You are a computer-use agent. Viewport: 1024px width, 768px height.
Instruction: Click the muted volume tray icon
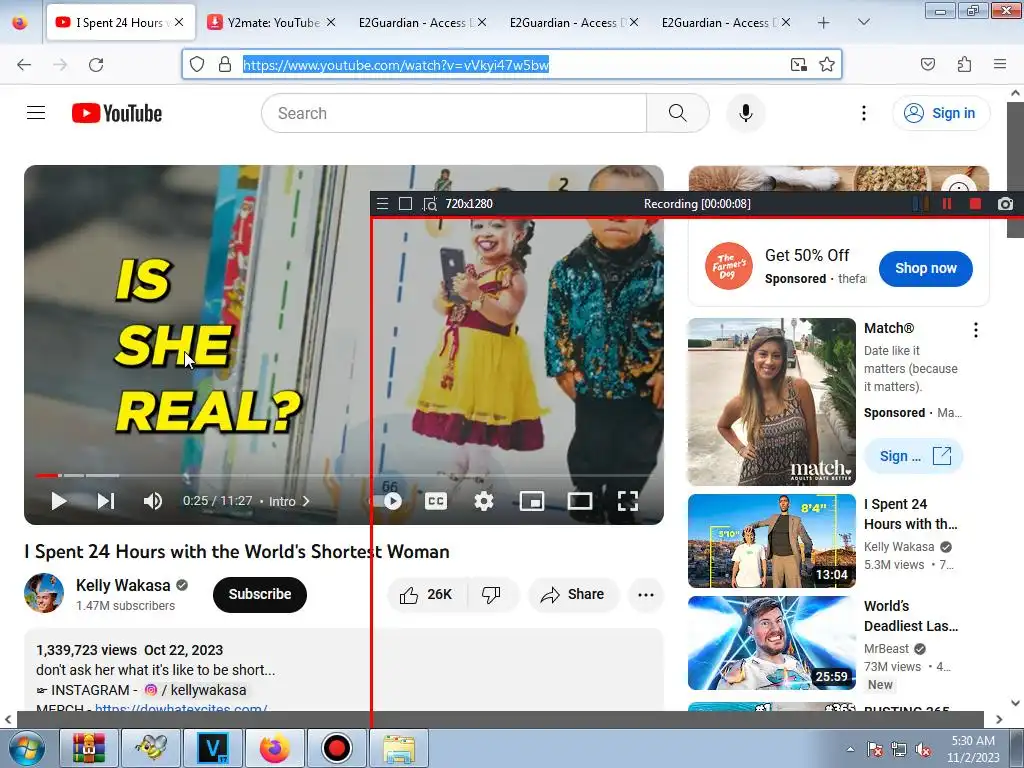tap(923, 749)
